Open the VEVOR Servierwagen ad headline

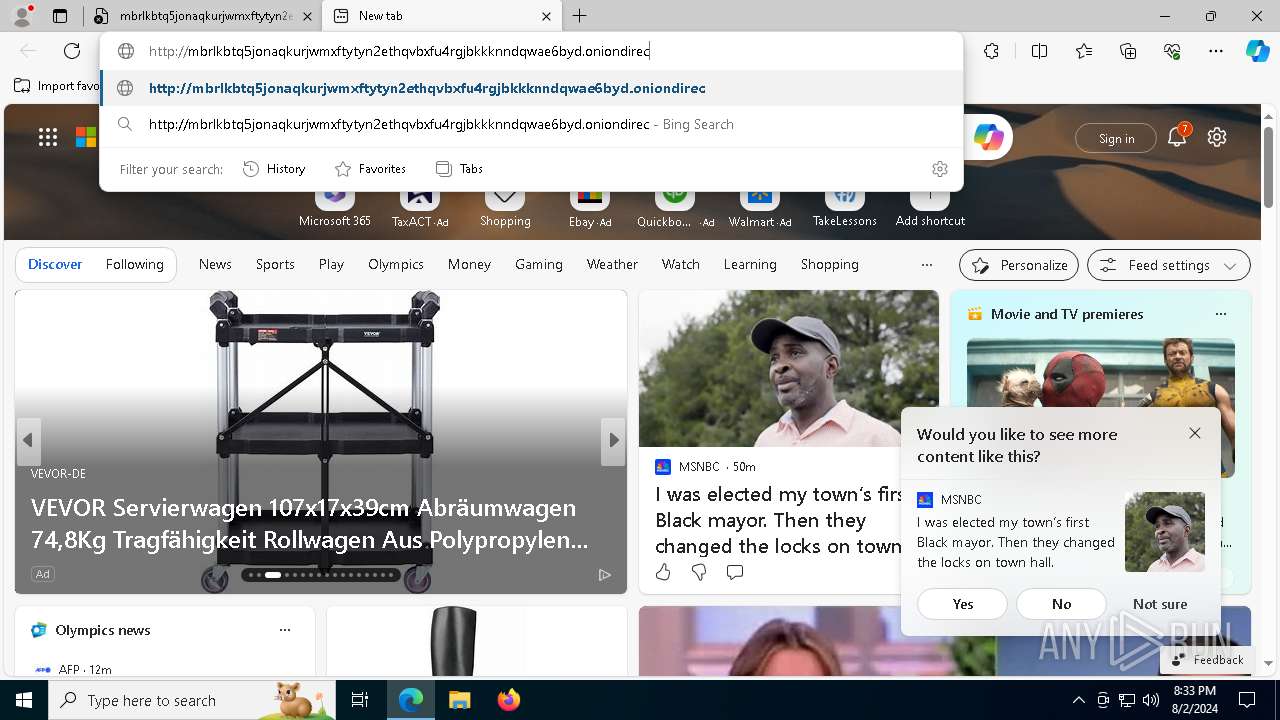pos(310,524)
